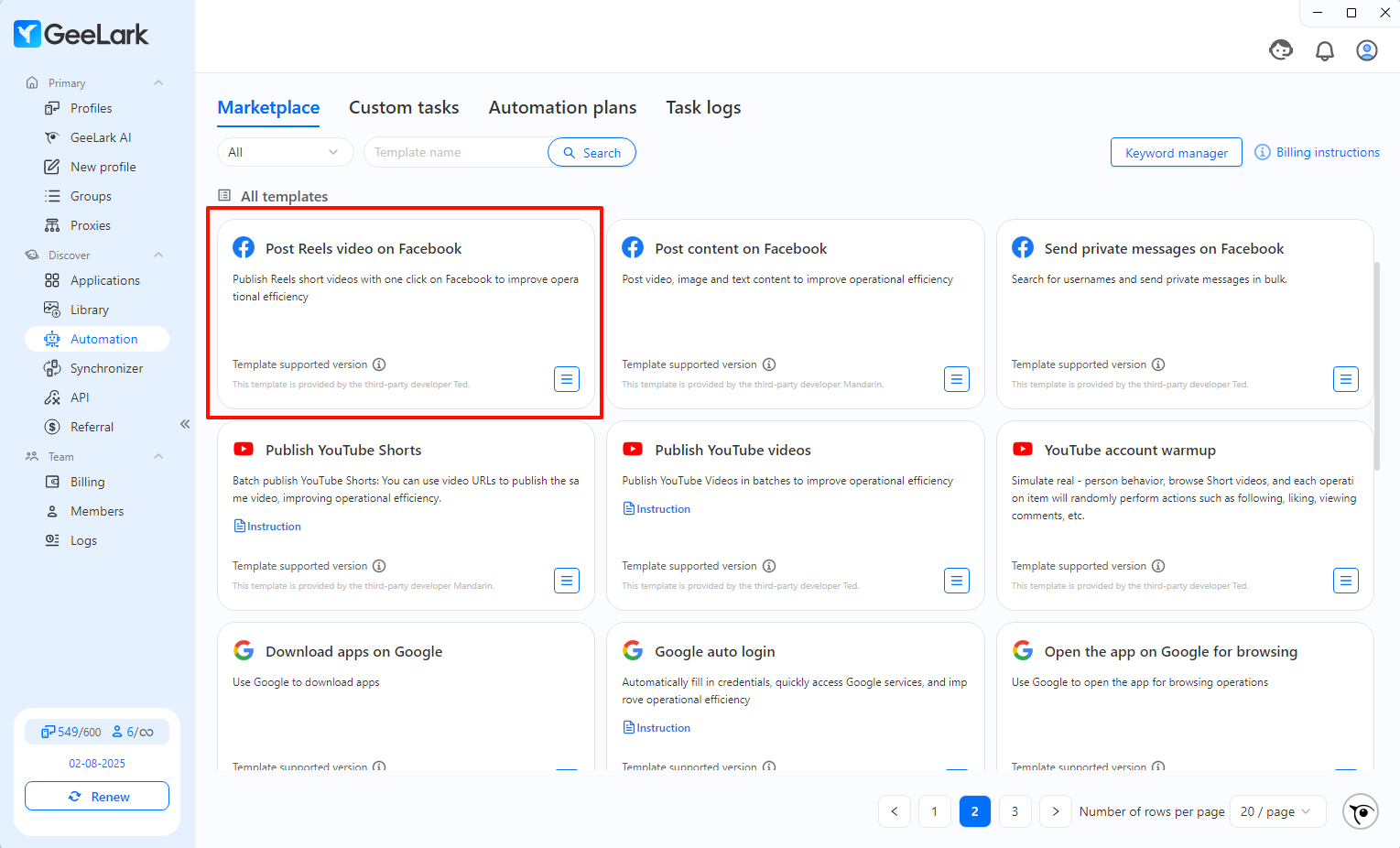
Task: Open the 20 / page rows dropdown
Action: pyautogui.click(x=1277, y=811)
